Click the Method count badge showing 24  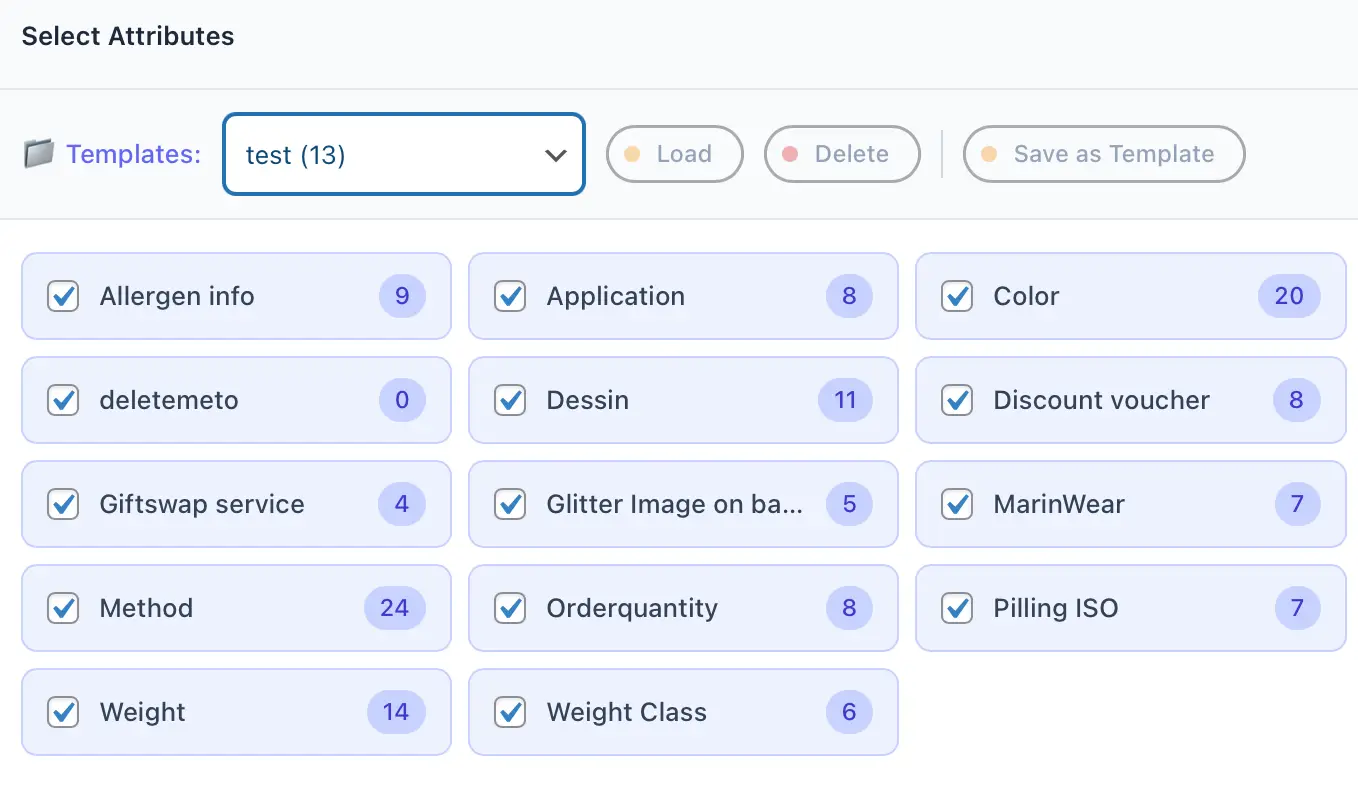point(394,608)
